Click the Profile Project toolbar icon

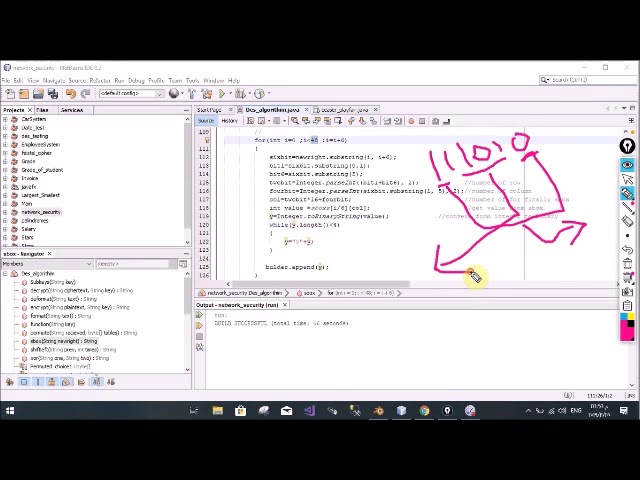[x=259, y=94]
